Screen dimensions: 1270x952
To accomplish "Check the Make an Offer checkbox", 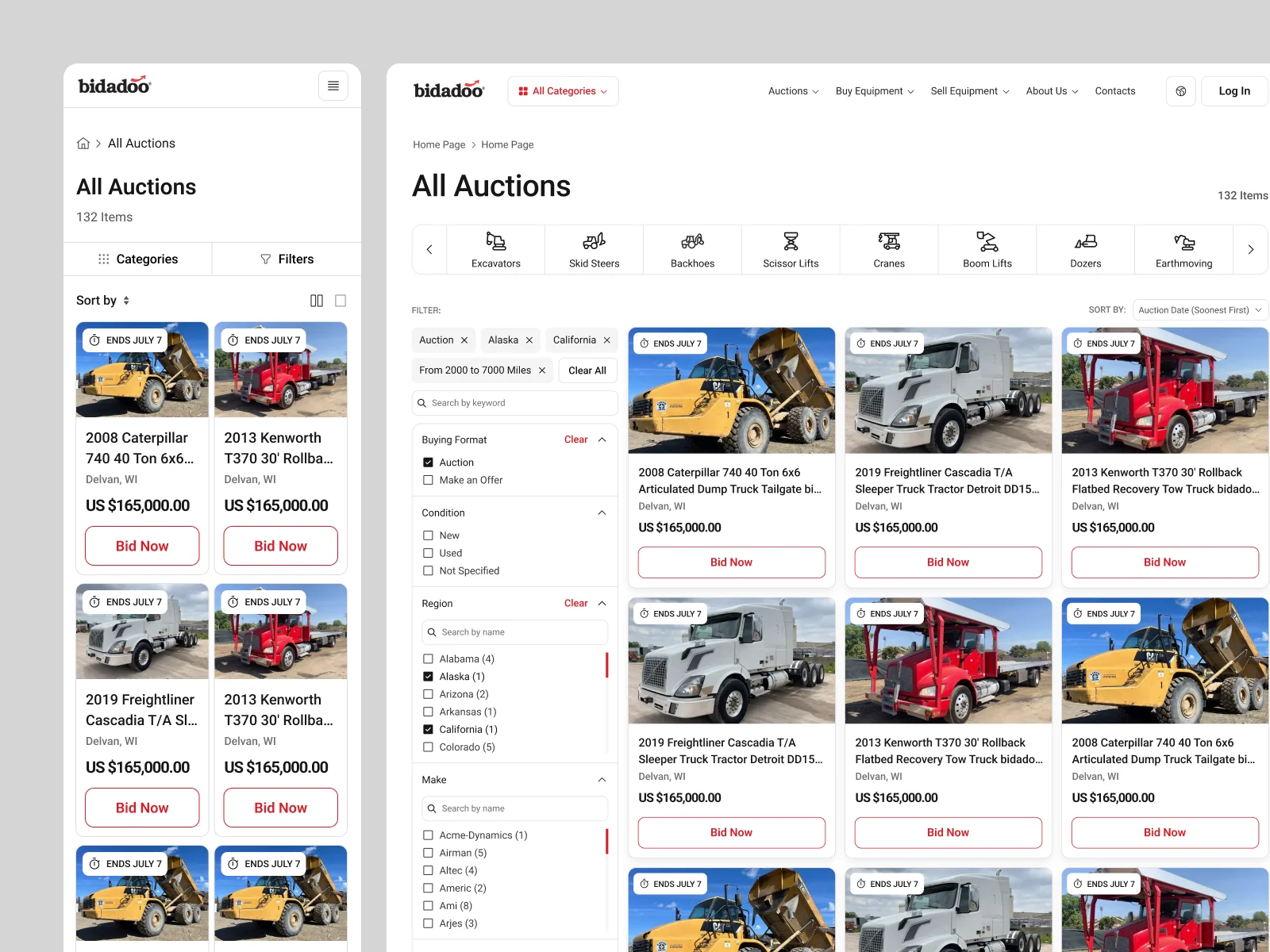I will (x=428, y=480).
